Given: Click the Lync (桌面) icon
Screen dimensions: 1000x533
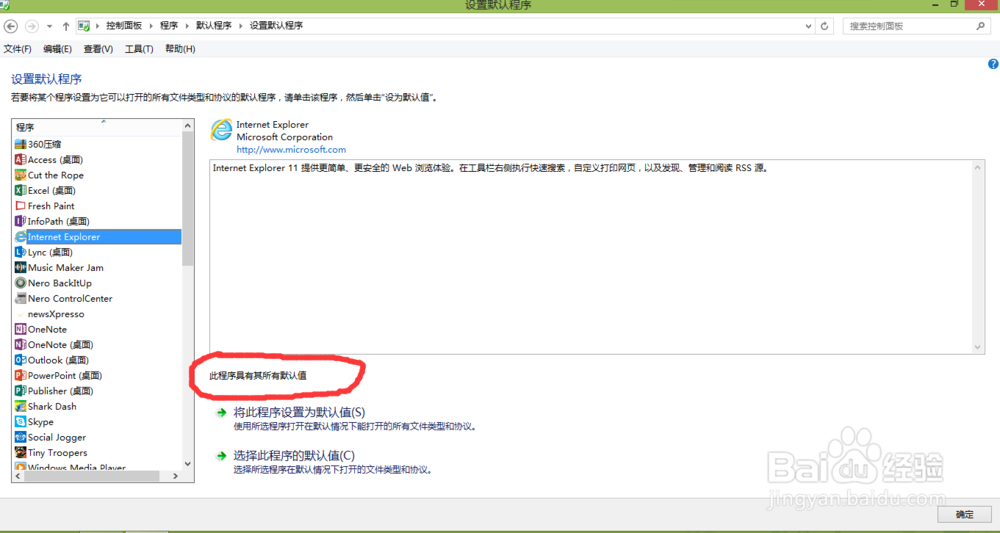Looking at the screenshot, I should point(20,252).
